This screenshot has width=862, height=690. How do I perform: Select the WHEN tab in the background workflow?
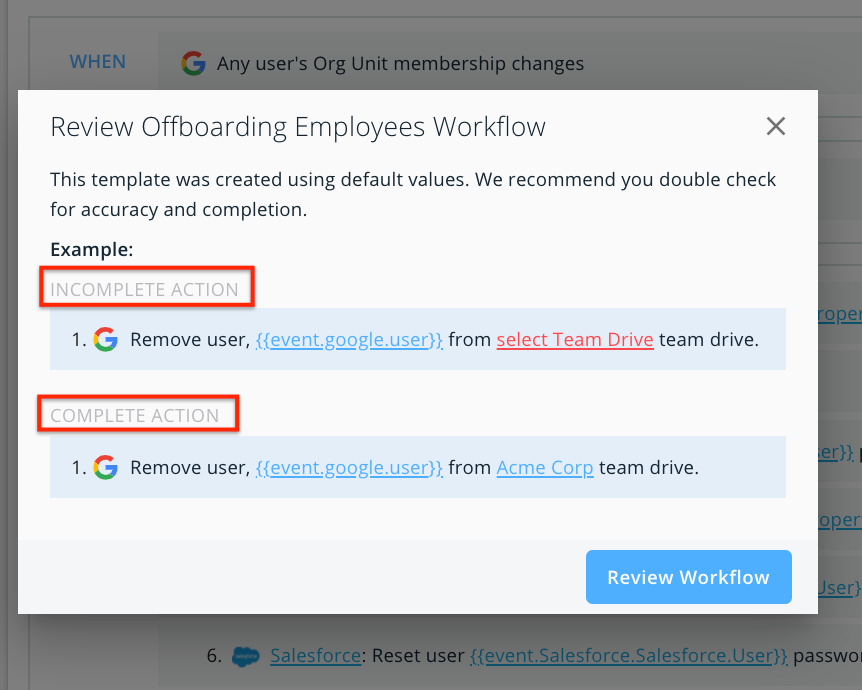(97, 61)
